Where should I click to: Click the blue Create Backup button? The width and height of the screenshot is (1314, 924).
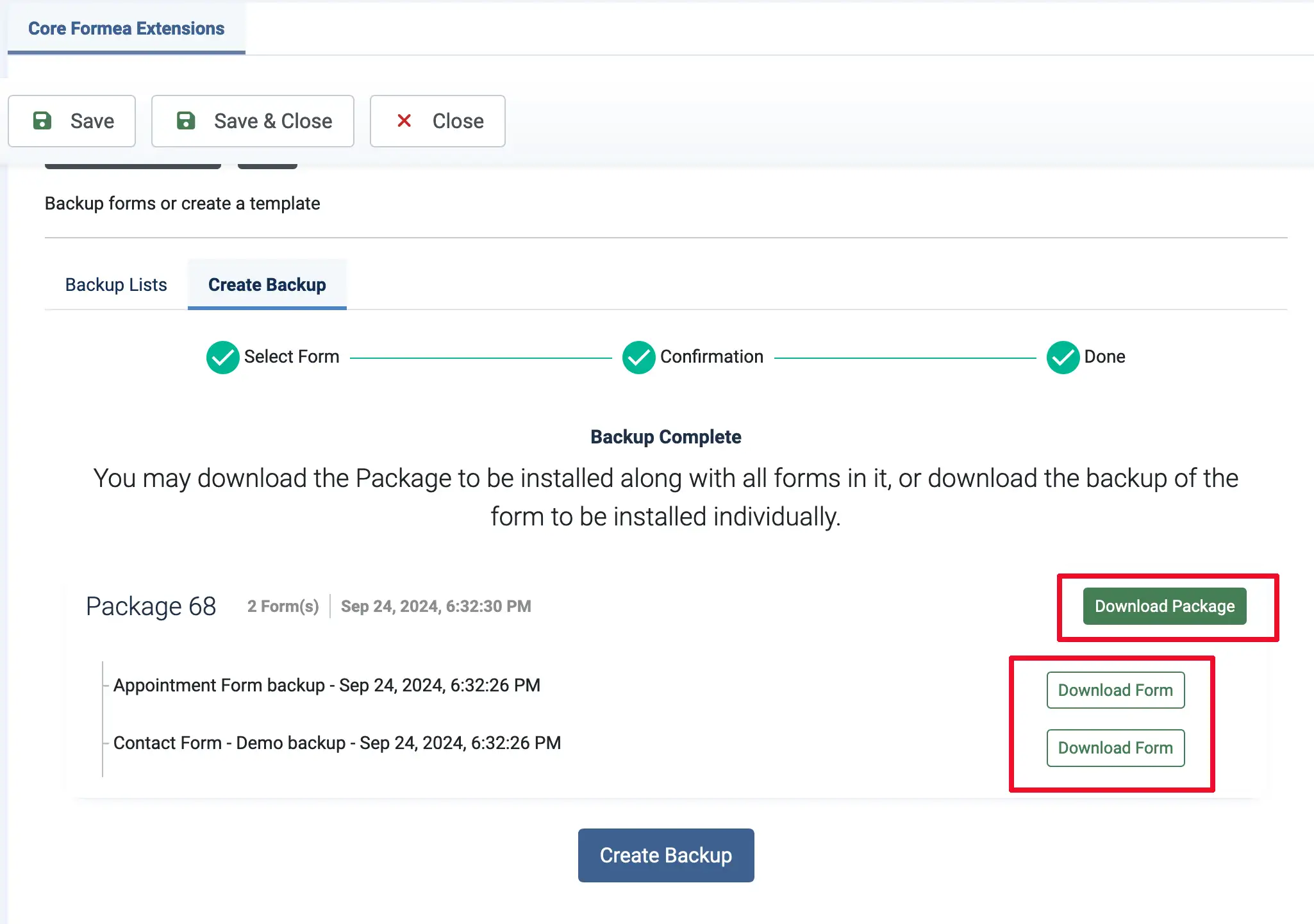pyautogui.click(x=665, y=855)
